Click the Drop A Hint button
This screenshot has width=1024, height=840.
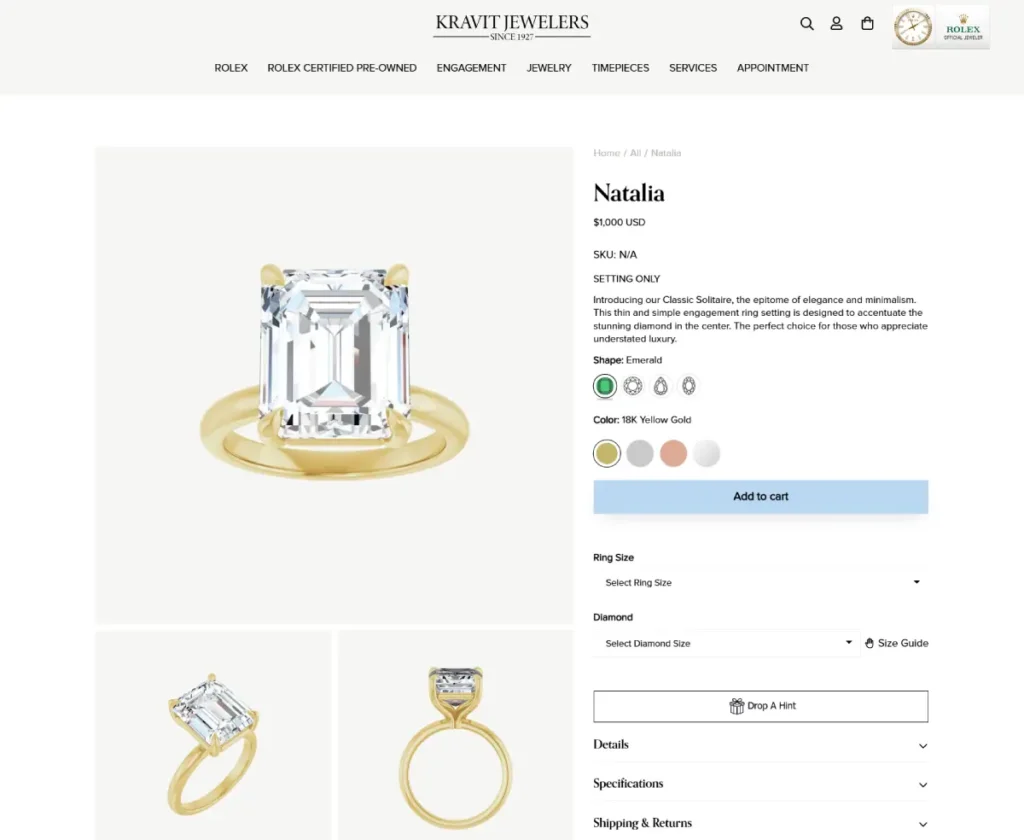(760, 706)
